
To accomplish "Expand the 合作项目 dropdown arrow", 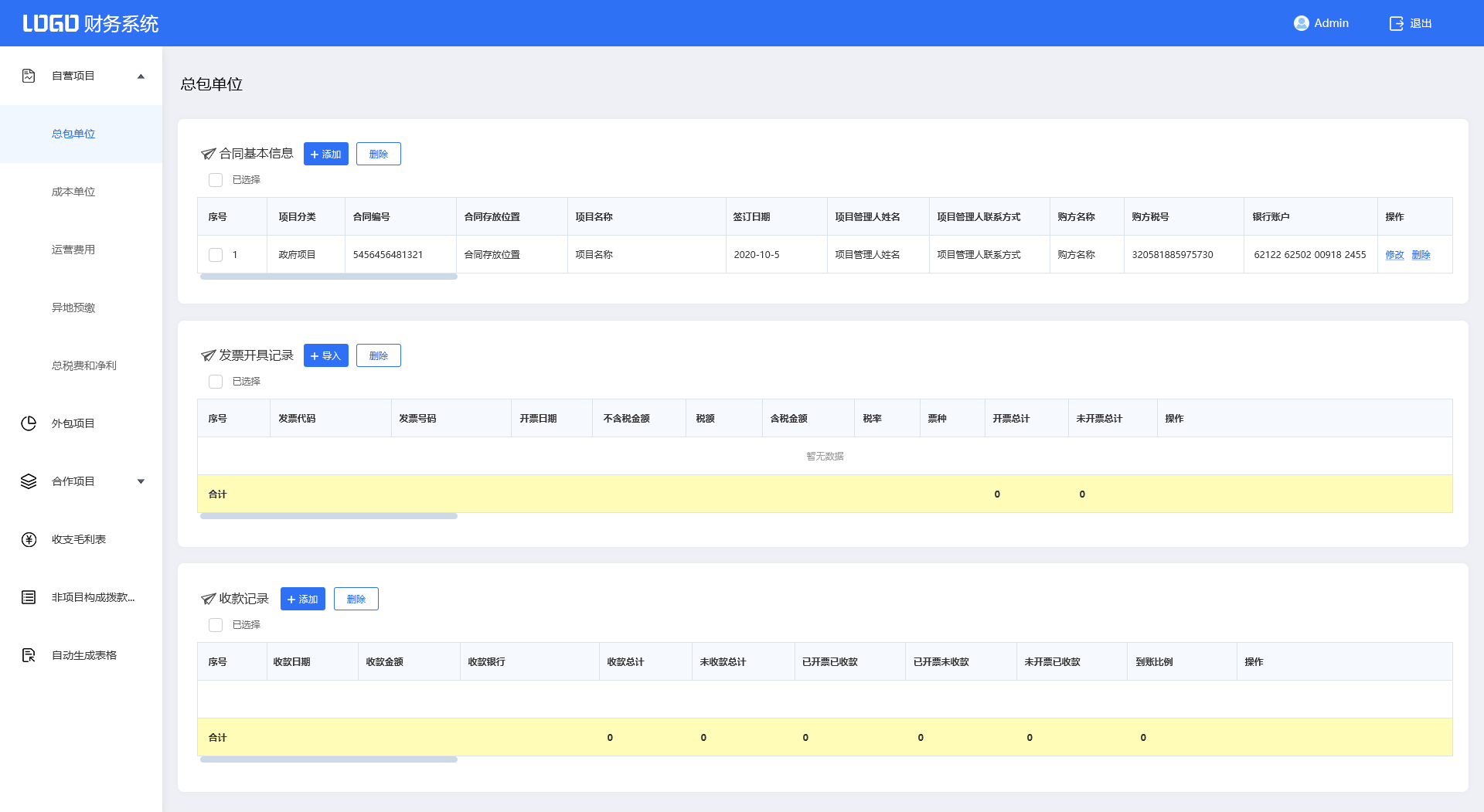I will tap(141, 481).
